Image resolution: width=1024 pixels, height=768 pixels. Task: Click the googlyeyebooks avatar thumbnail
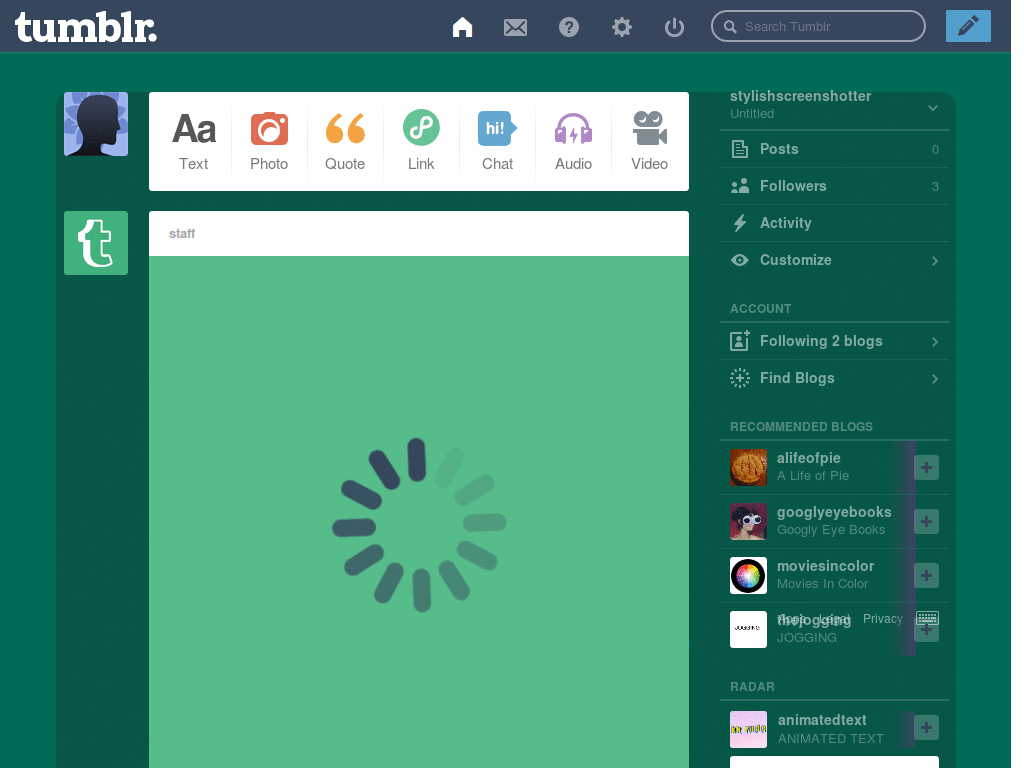coord(748,521)
